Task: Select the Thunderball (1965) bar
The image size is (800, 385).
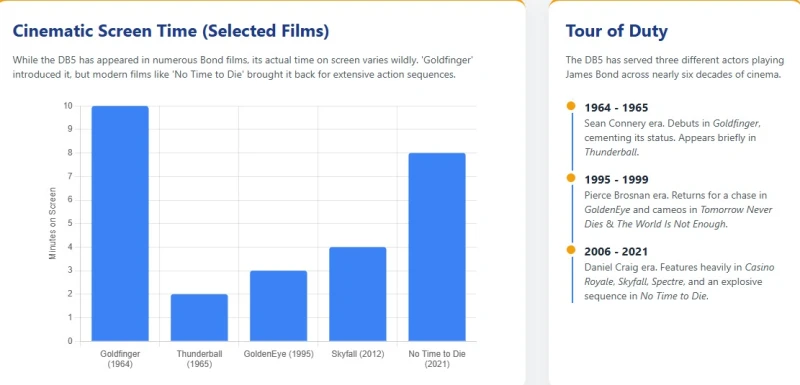Action: click(x=199, y=318)
